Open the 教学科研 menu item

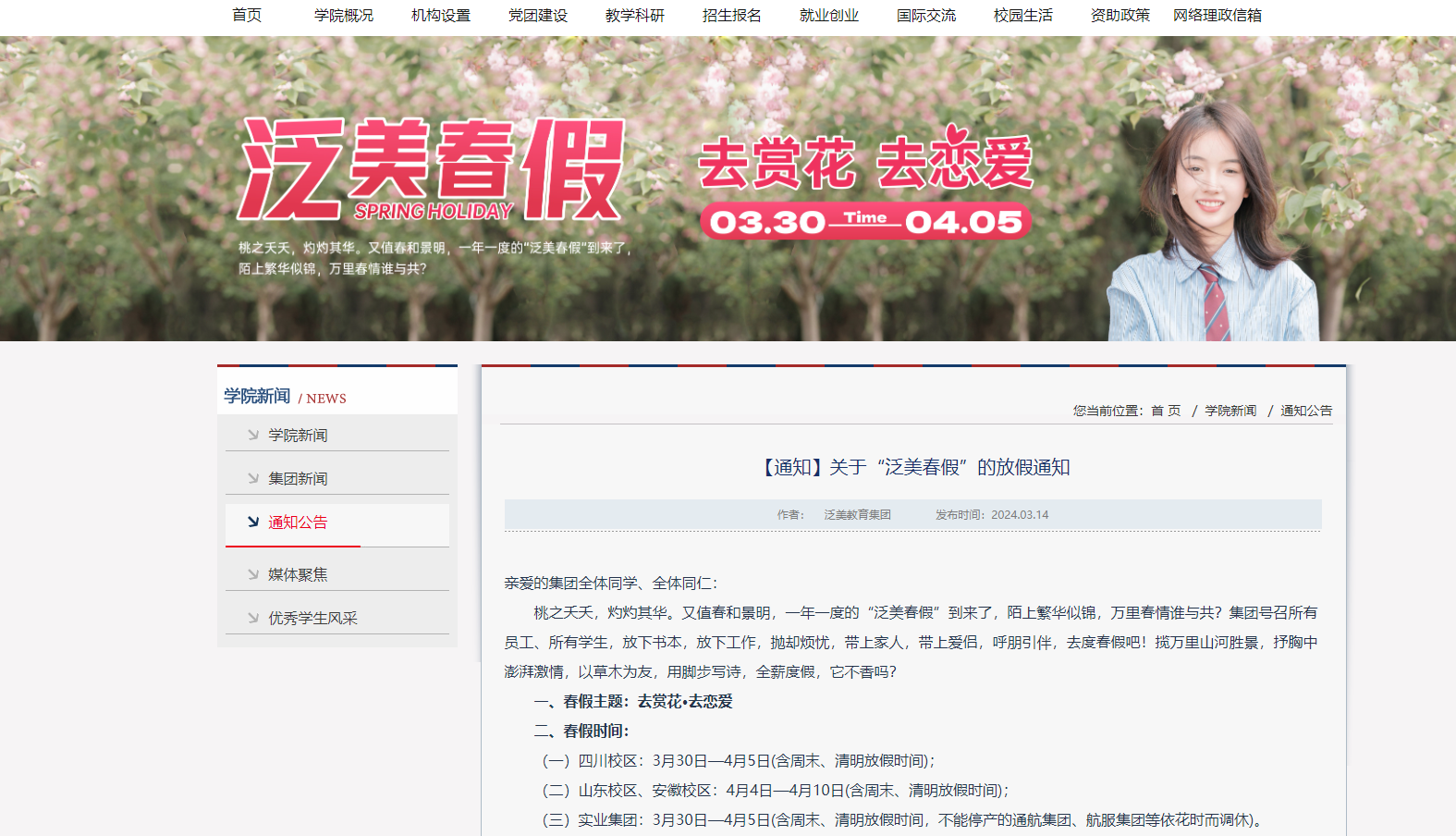coord(635,15)
